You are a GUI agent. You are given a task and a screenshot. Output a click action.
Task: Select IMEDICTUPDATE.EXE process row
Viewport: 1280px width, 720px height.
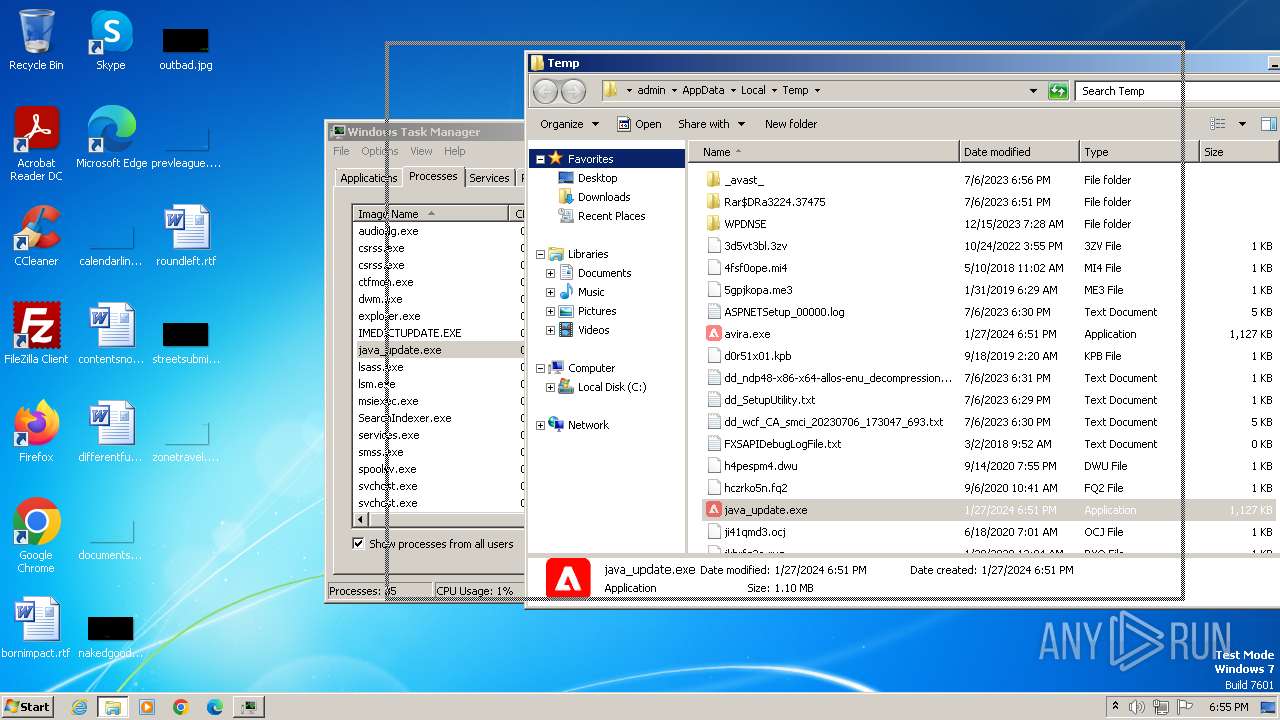(x=438, y=333)
